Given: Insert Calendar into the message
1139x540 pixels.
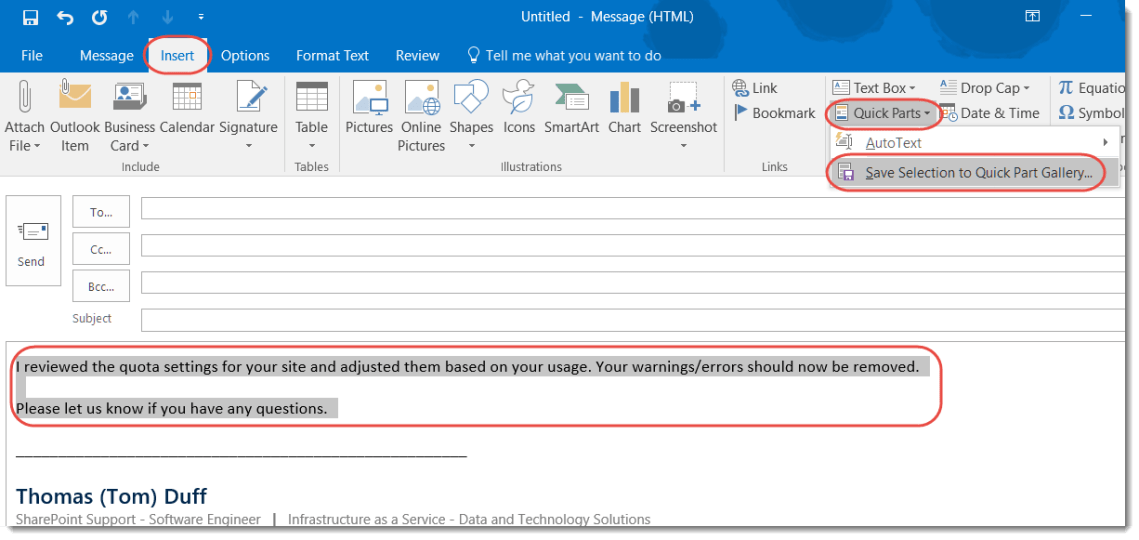Looking at the screenshot, I should (x=187, y=109).
